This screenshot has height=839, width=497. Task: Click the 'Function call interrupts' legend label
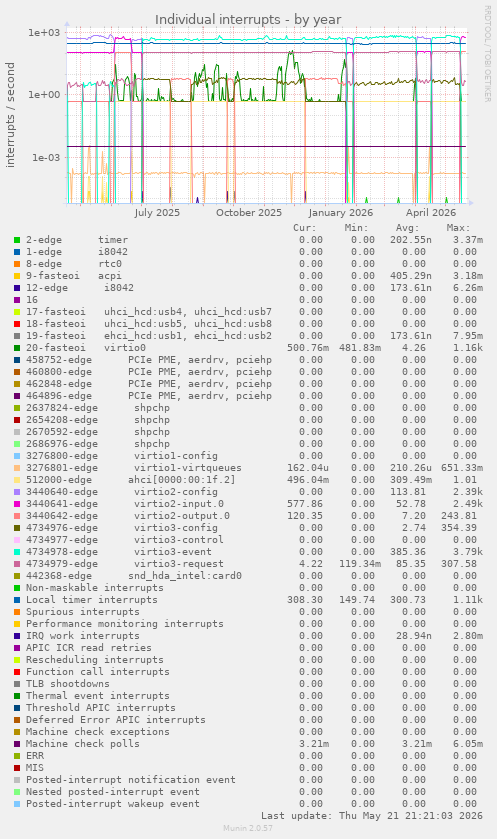(x=98, y=672)
